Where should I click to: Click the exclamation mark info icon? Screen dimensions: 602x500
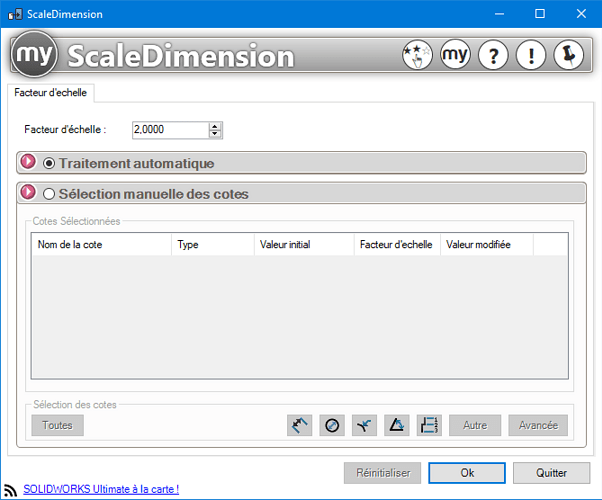pos(531,55)
